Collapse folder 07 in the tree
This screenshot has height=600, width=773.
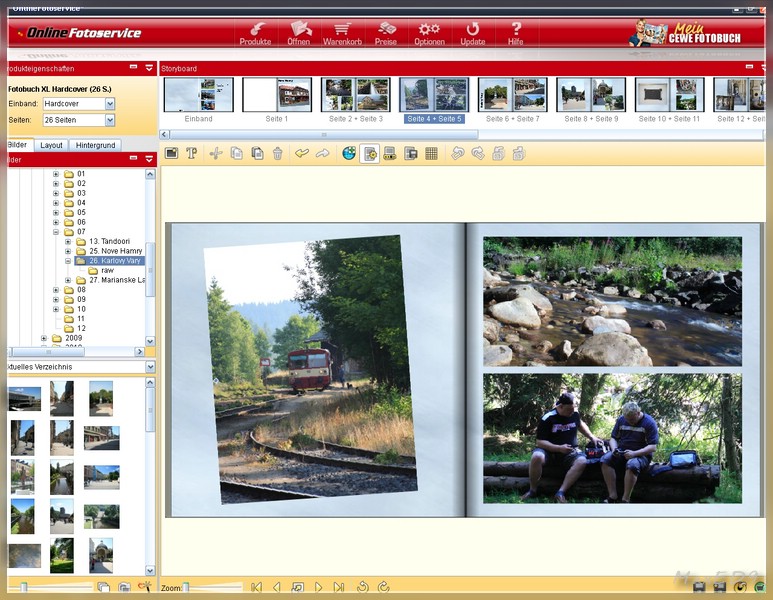coord(56,232)
